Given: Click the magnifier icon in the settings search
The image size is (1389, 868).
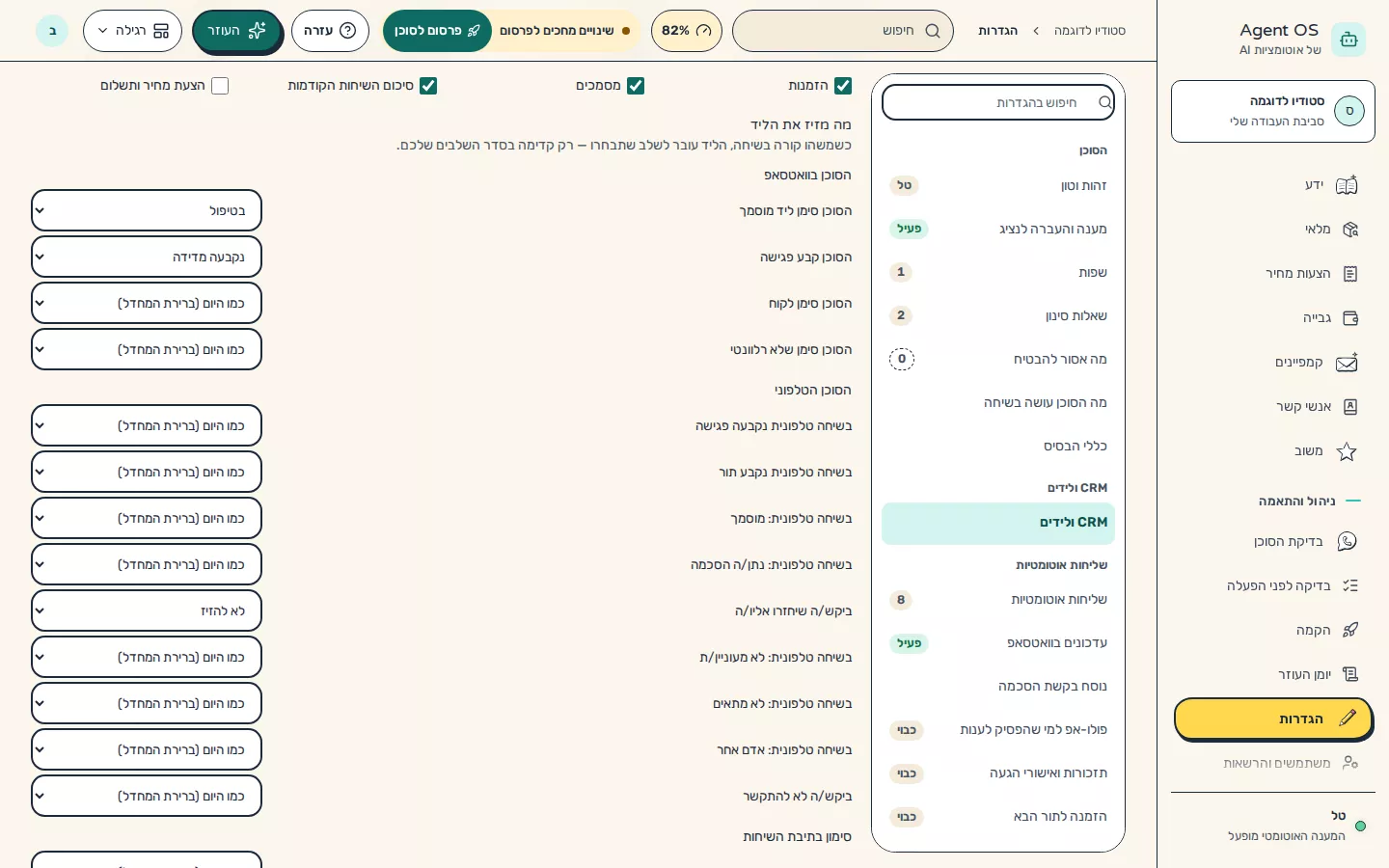Looking at the screenshot, I should 1105,102.
